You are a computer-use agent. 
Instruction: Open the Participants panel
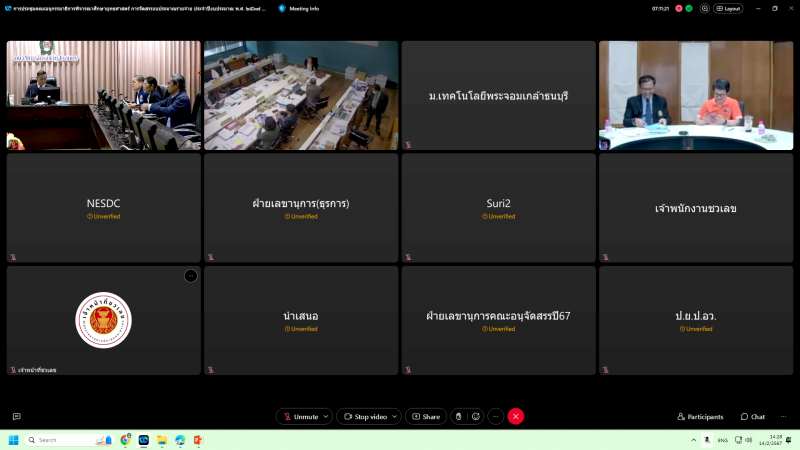[x=700, y=416]
